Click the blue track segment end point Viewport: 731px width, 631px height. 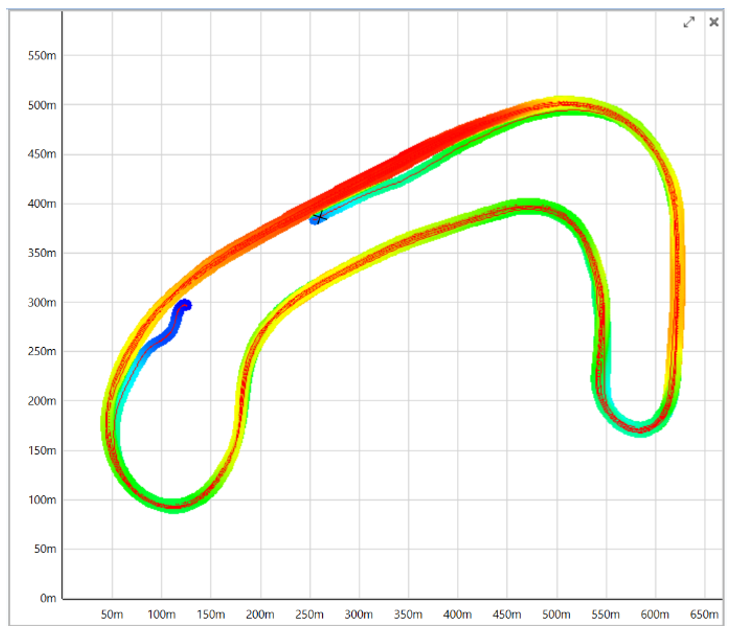(186, 305)
